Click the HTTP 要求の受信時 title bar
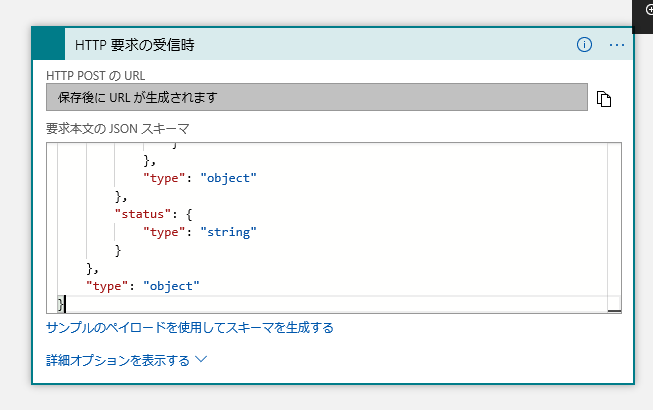 [x=333, y=44]
